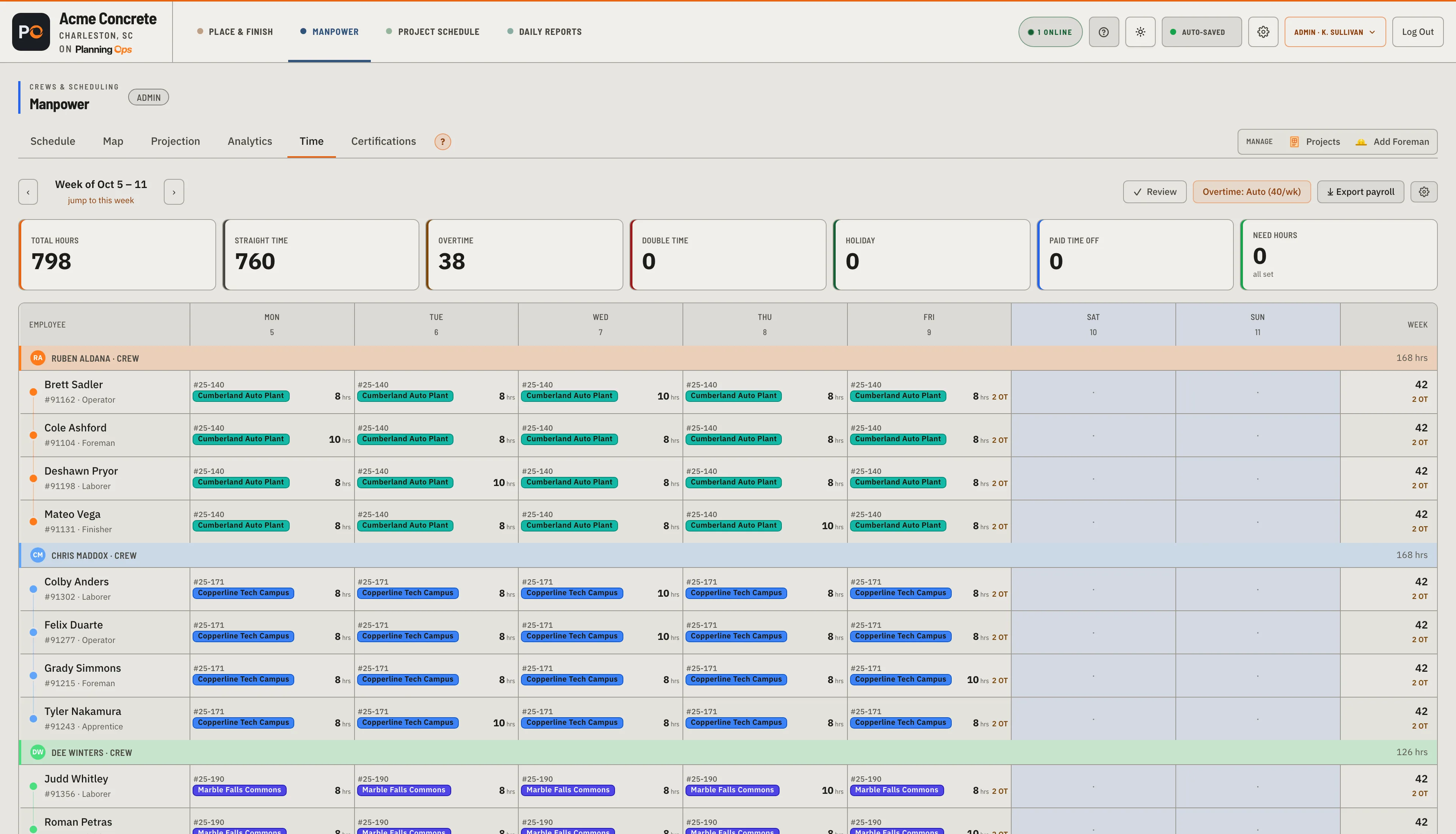This screenshot has width=1456, height=834.
Task: Open the header settings gear icon
Action: 1263,32
